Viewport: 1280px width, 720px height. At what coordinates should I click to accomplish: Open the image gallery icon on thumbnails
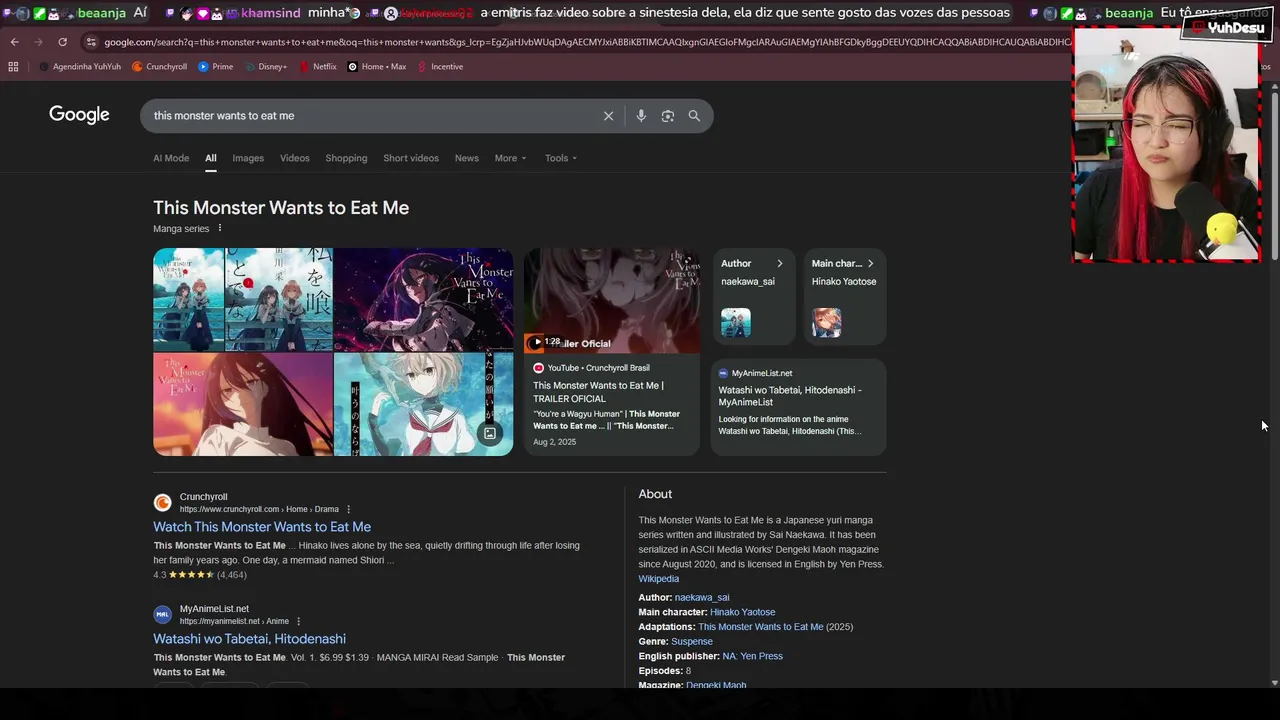(x=490, y=433)
